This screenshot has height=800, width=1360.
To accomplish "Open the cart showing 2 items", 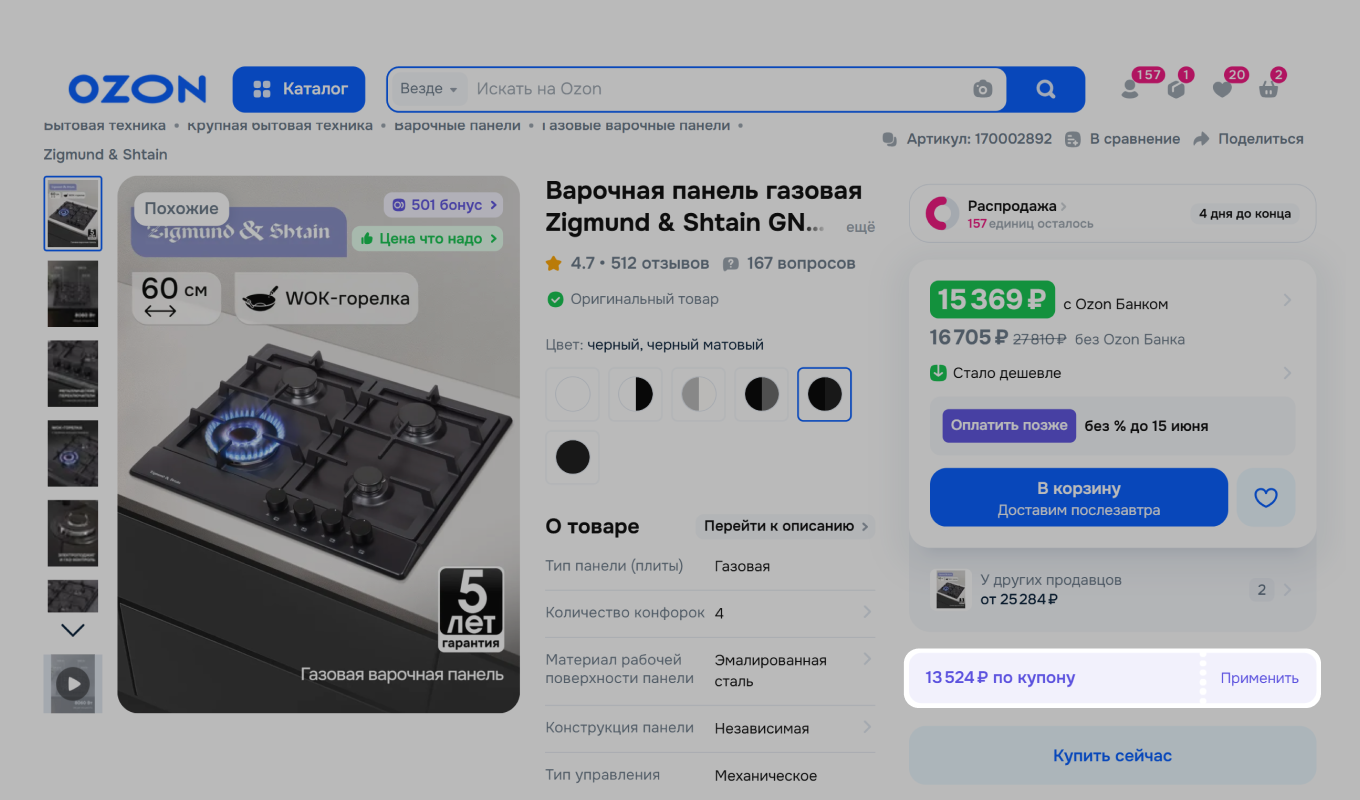I will click(x=1268, y=89).
